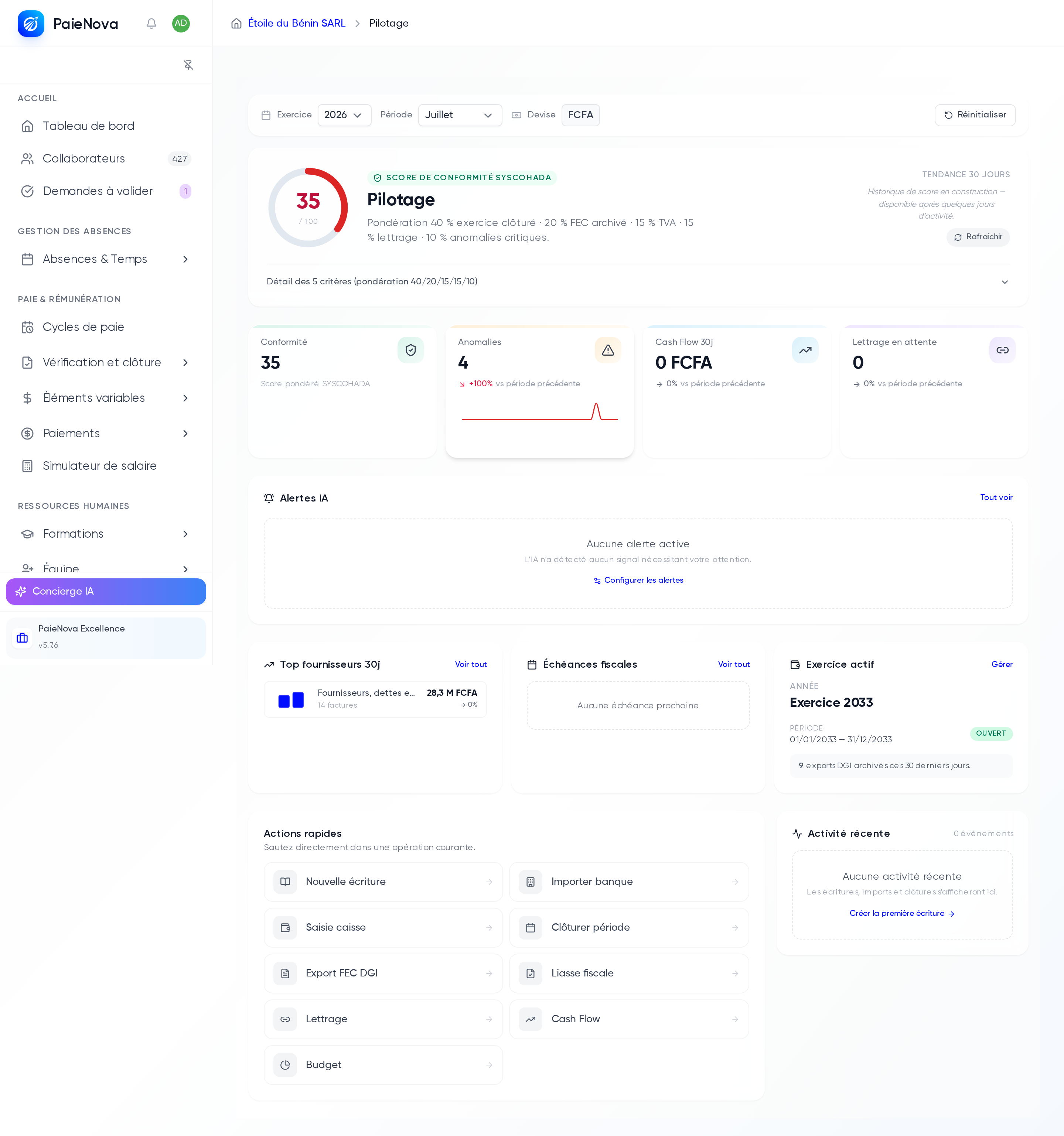
Task: Expand the Absences & Temps menu
Action: point(106,259)
